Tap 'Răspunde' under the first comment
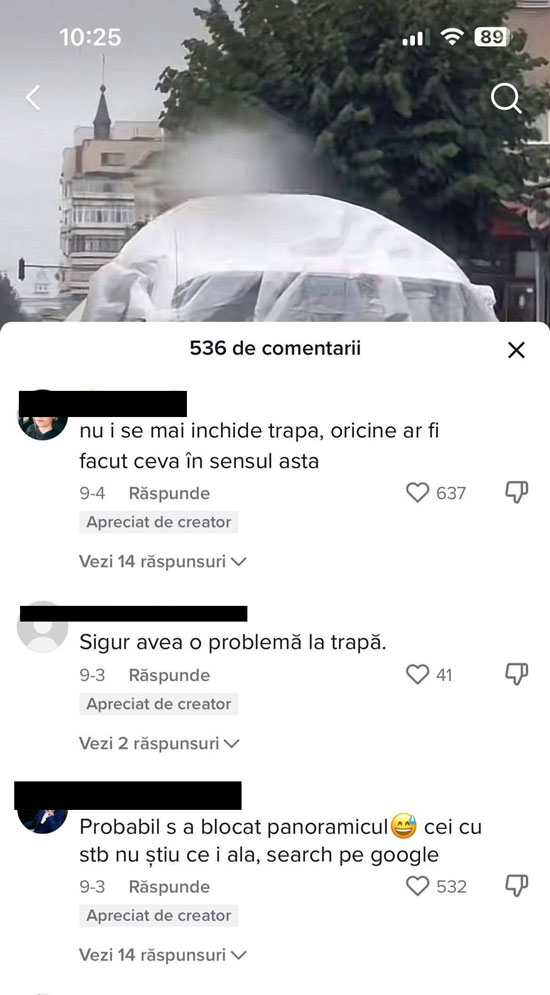This screenshot has height=995, width=550. click(169, 493)
